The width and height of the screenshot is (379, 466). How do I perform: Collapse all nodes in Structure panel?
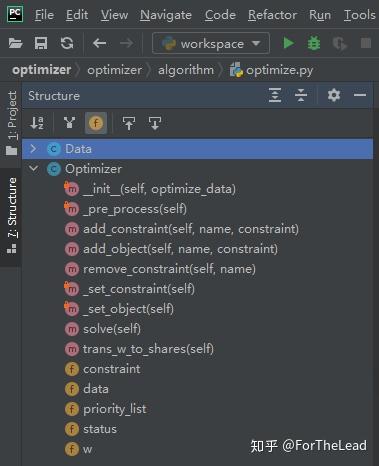click(301, 95)
